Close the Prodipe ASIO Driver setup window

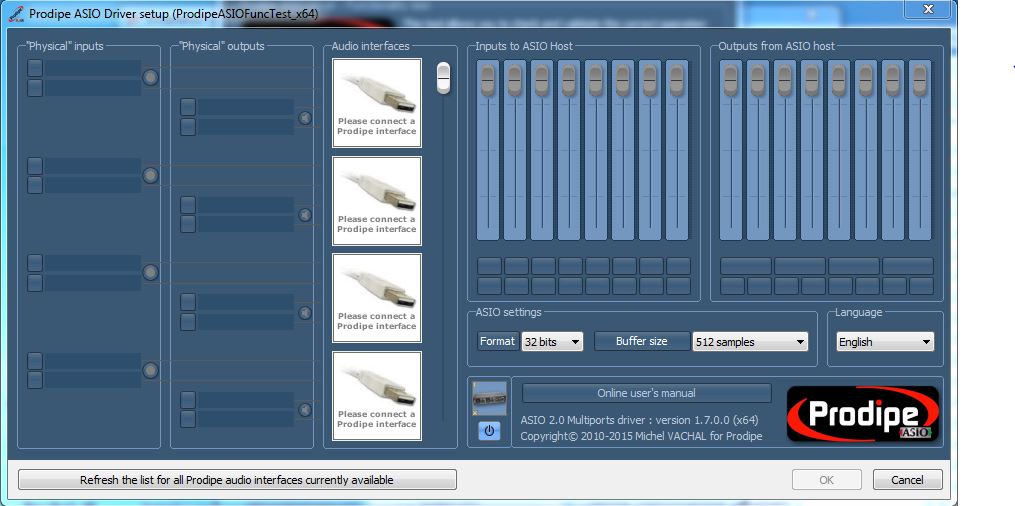[x=928, y=9]
